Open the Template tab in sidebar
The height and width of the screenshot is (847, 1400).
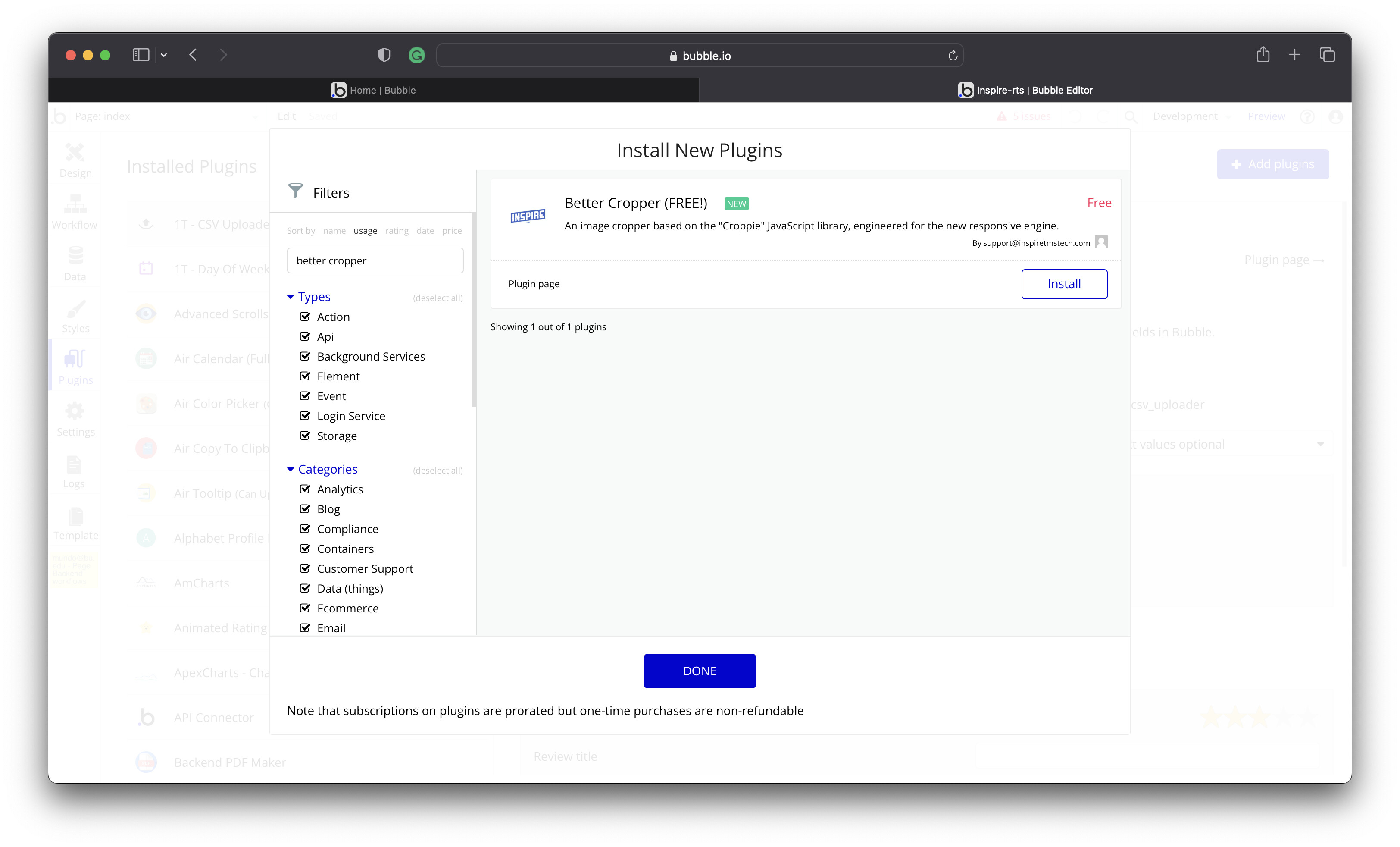click(x=75, y=523)
